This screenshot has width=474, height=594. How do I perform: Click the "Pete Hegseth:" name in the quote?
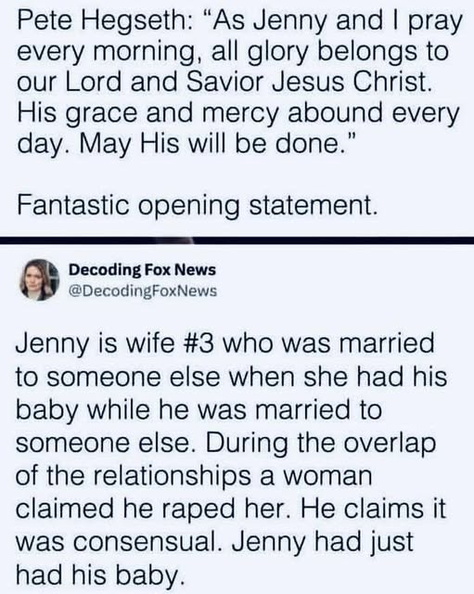(x=106, y=21)
